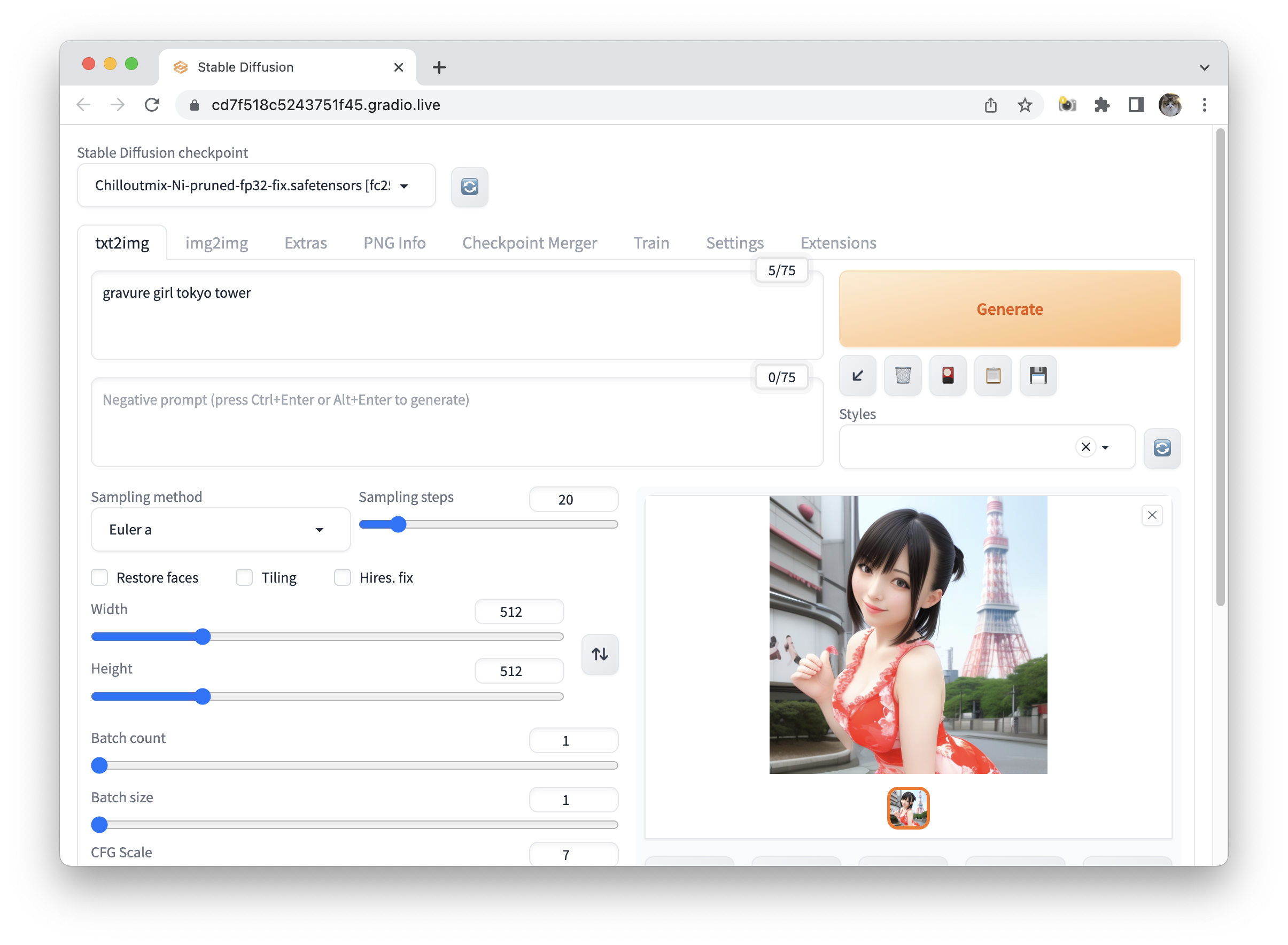Click the Batch size number field
The width and height of the screenshot is (1288, 945).
573,800
